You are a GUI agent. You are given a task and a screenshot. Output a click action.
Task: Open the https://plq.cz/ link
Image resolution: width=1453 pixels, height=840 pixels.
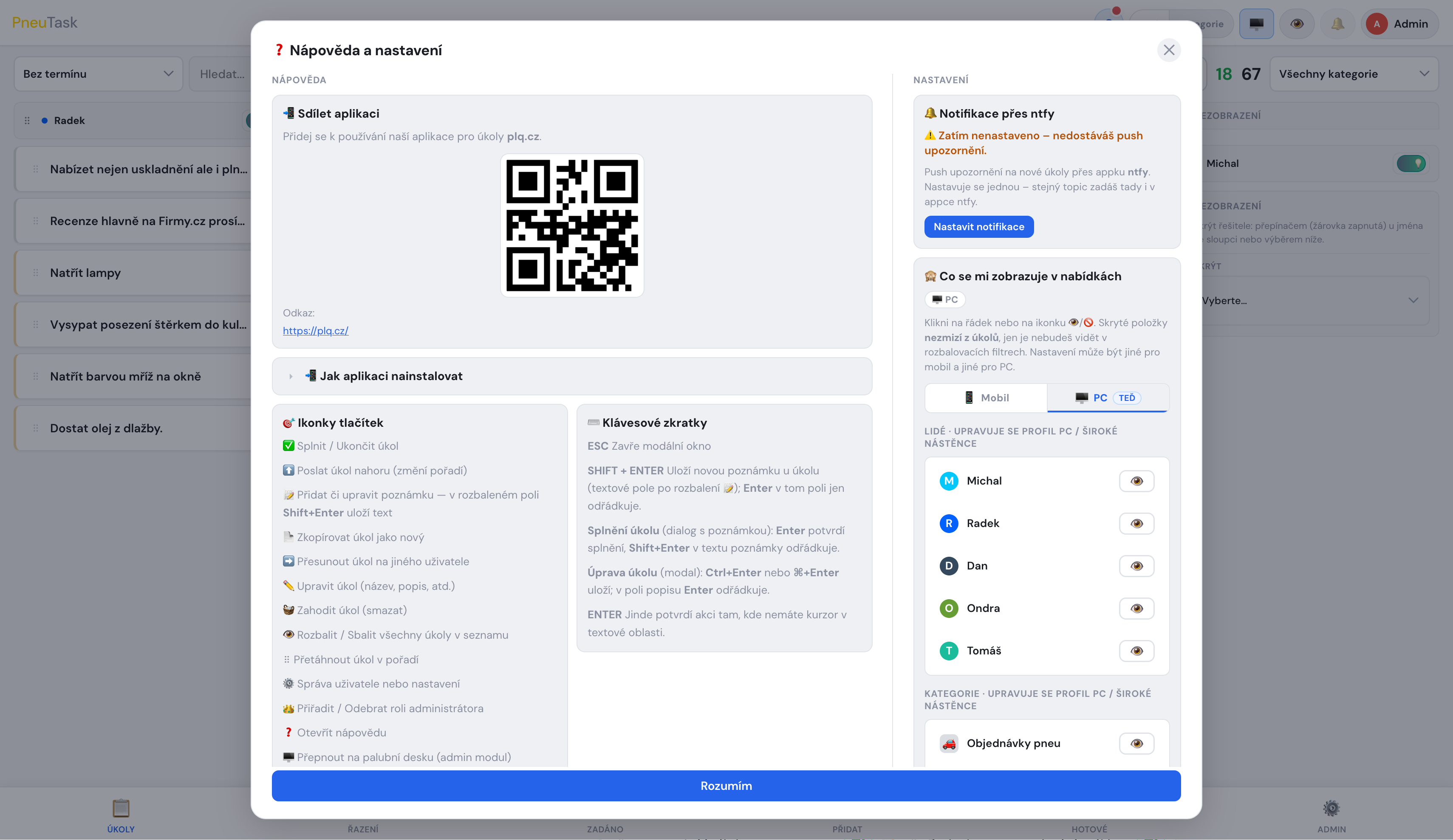(315, 330)
